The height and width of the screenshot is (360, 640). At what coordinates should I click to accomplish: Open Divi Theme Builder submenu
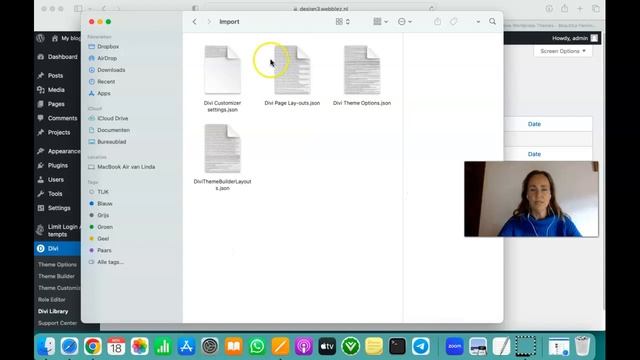pos(56,276)
